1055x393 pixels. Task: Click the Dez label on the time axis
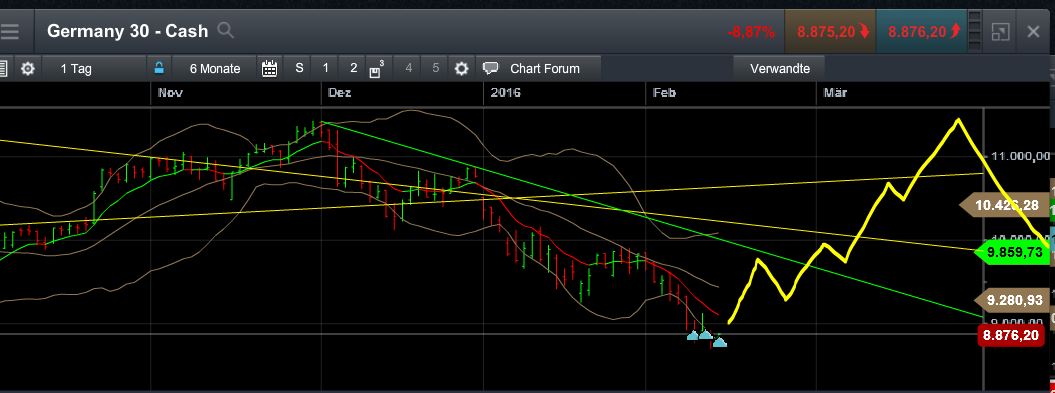339,93
